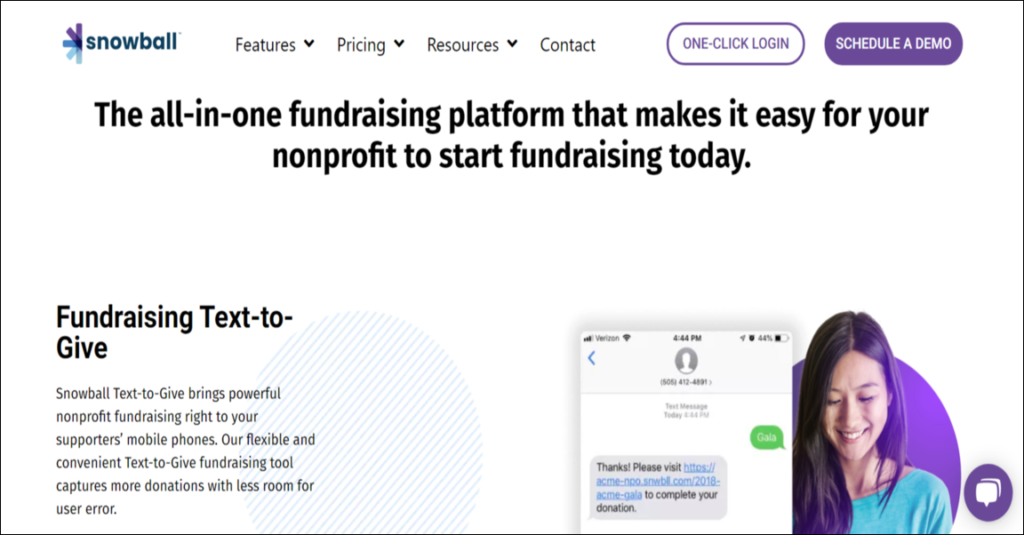Click the gray contact avatar icon
The image size is (1024, 535).
[686, 360]
